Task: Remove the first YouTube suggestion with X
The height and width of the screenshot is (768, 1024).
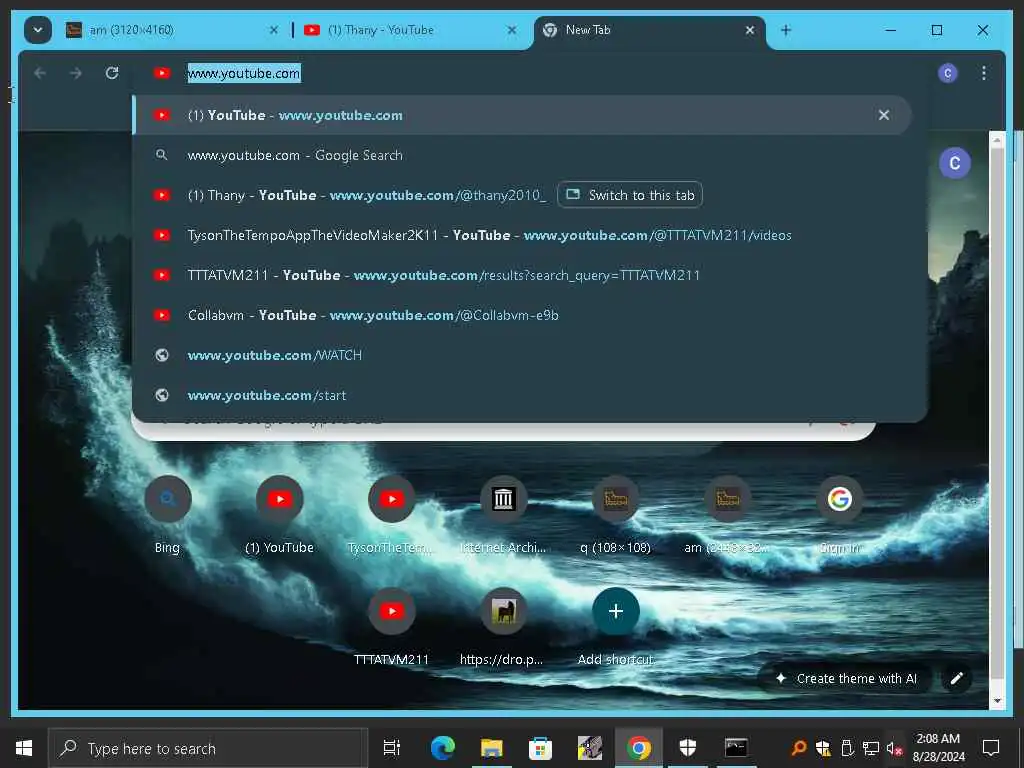Action: (884, 116)
